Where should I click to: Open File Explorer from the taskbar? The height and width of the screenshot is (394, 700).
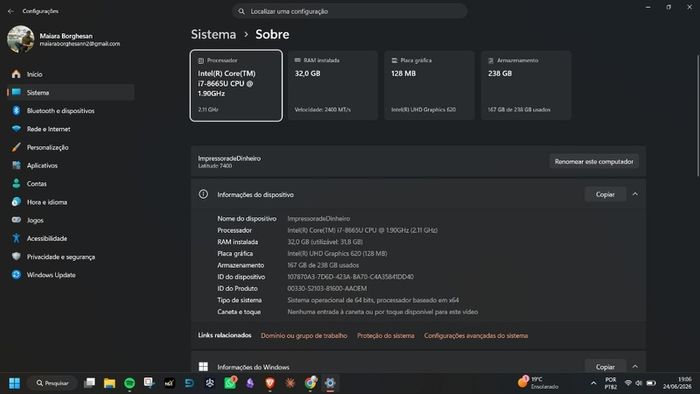coord(109,383)
